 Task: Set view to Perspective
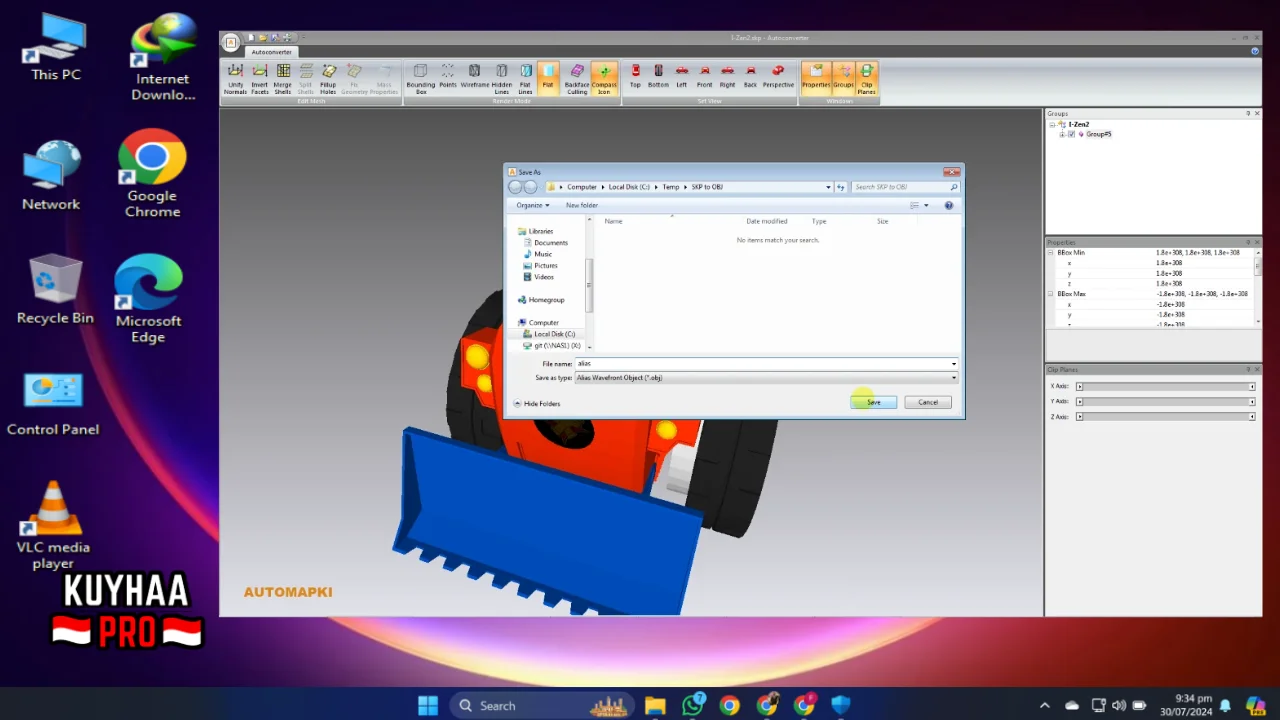778,76
